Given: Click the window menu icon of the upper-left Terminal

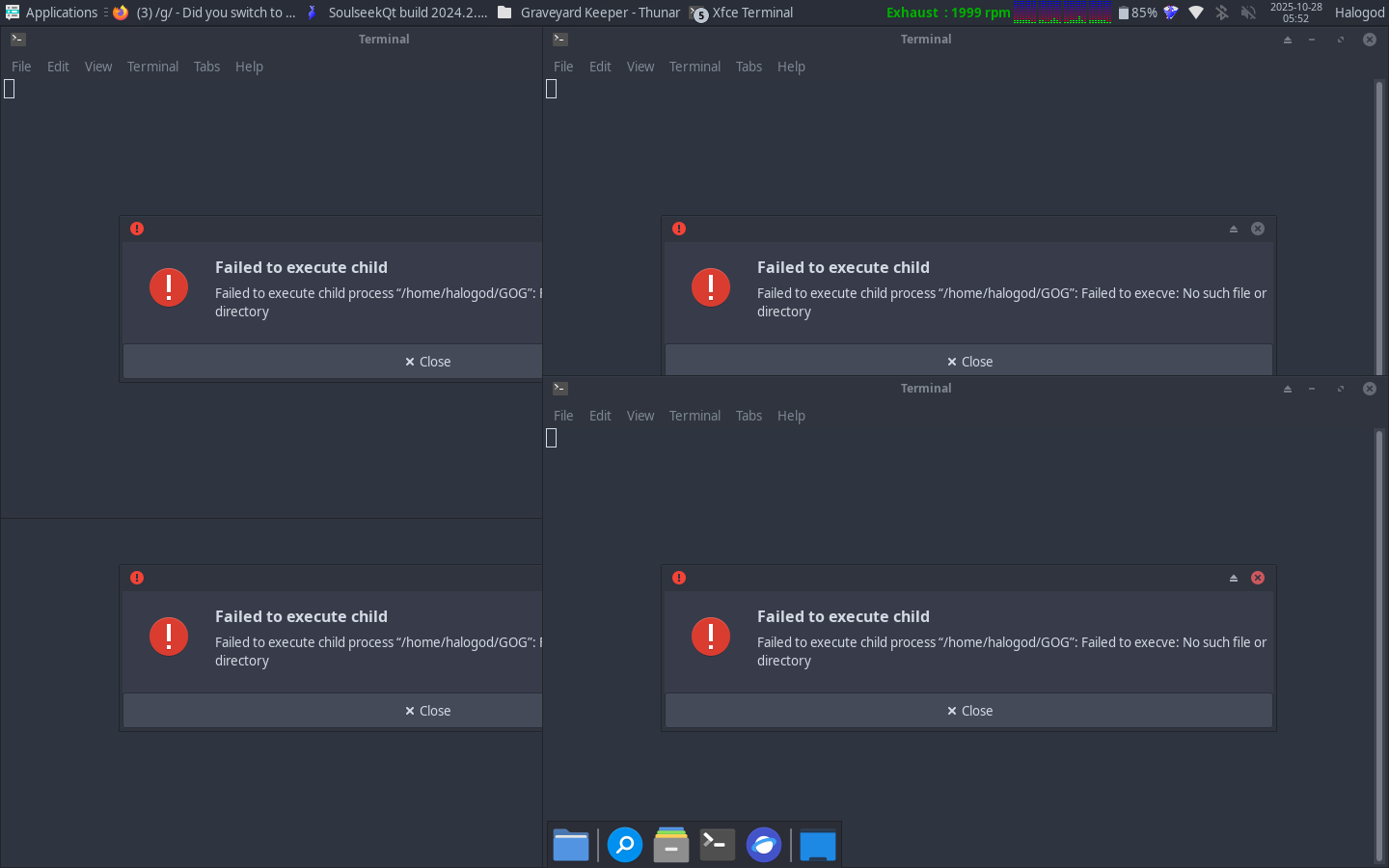Looking at the screenshot, I should coord(18,40).
